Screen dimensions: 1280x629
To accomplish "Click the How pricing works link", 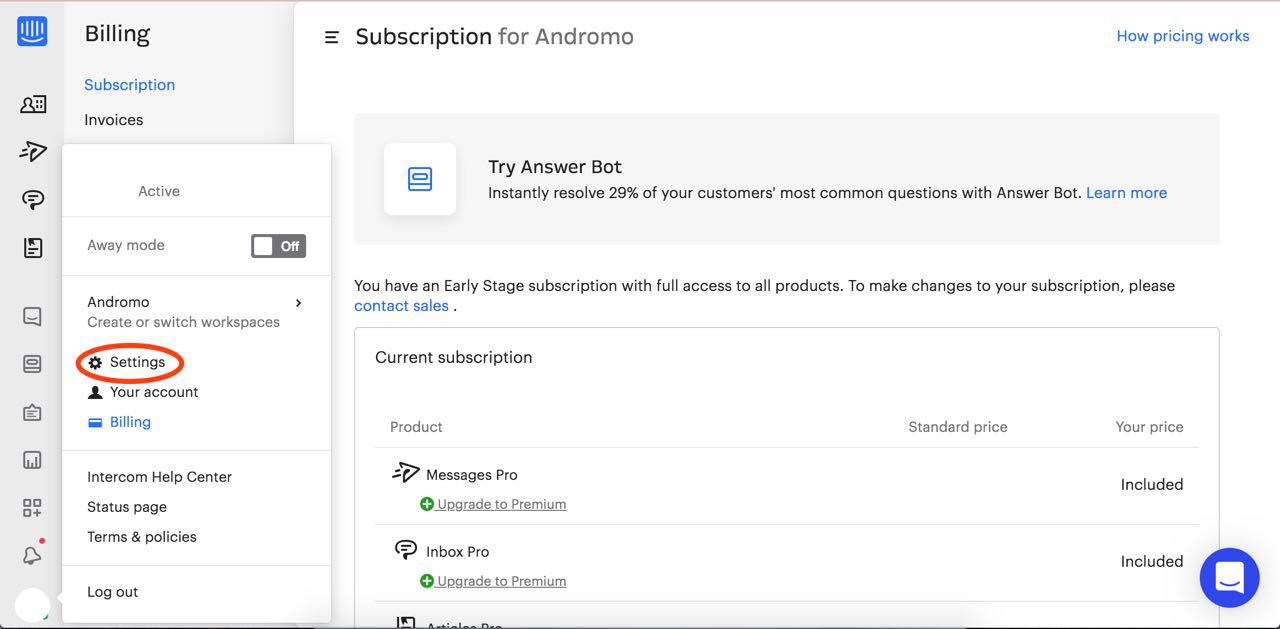I will (x=1182, y=36).
